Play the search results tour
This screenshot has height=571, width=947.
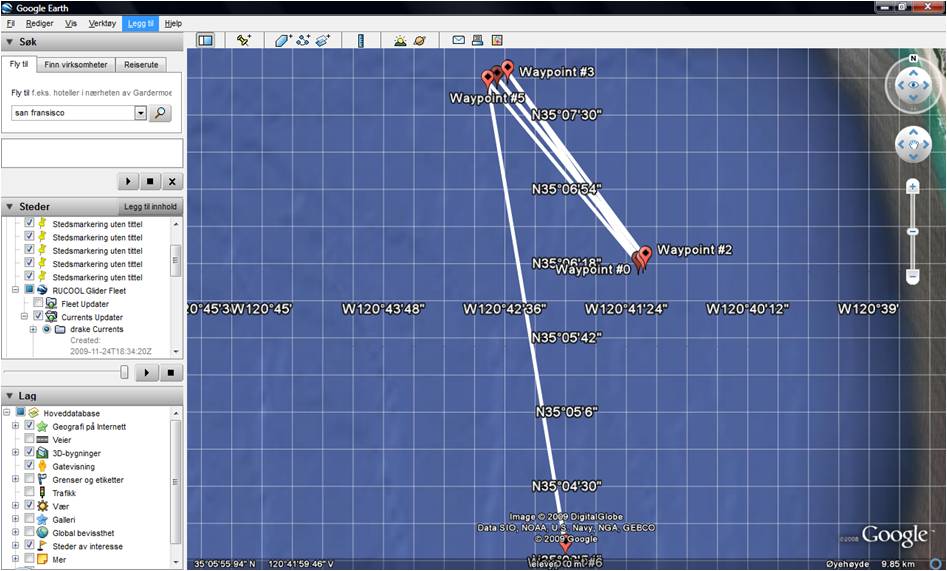[x=128, y=181]
